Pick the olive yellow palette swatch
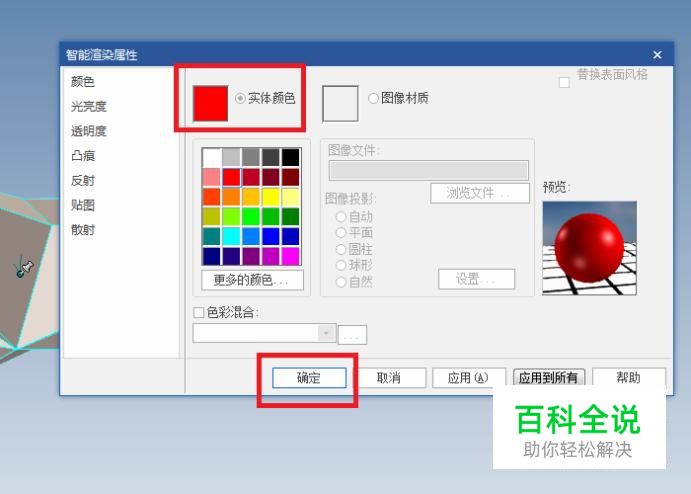The width and height of the screenshot is (691, 494). (212, 217)
